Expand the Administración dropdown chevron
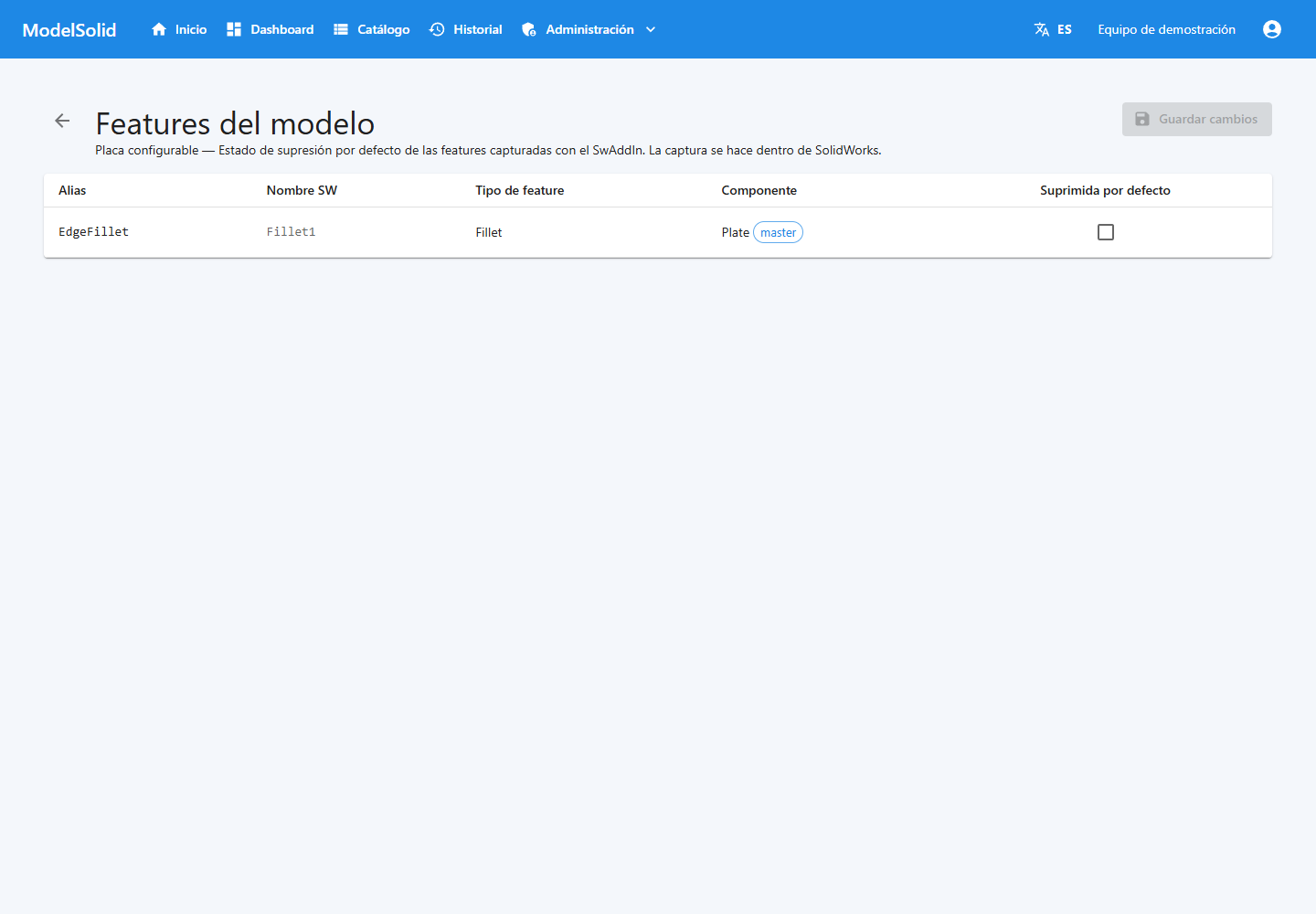The image size is (1316, 914). tap(651, 29)
